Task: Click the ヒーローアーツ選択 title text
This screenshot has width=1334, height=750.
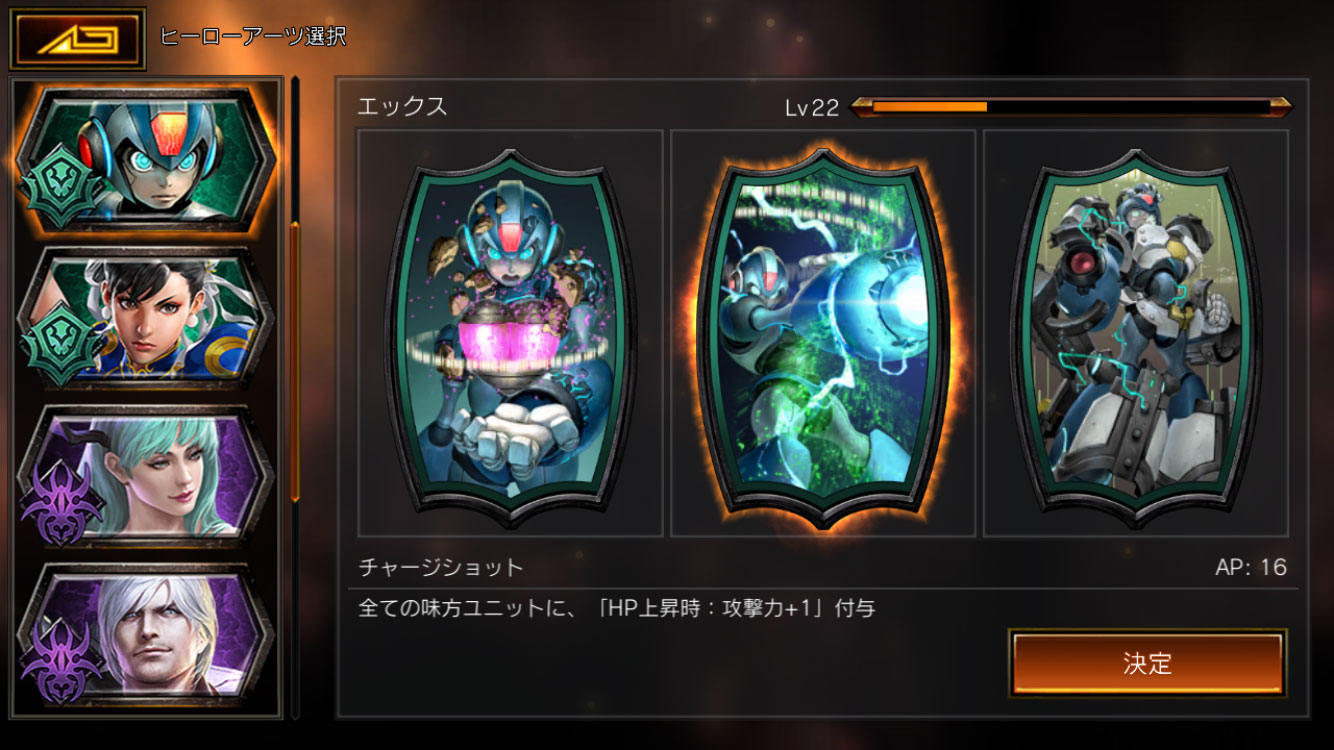Action: point(253,37)
